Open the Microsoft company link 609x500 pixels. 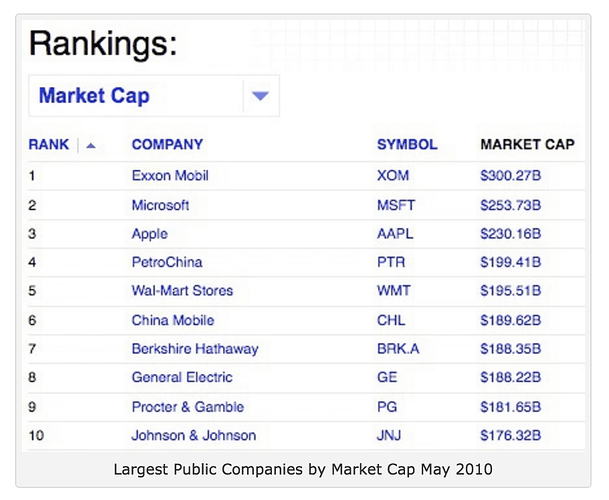(160, 205)
